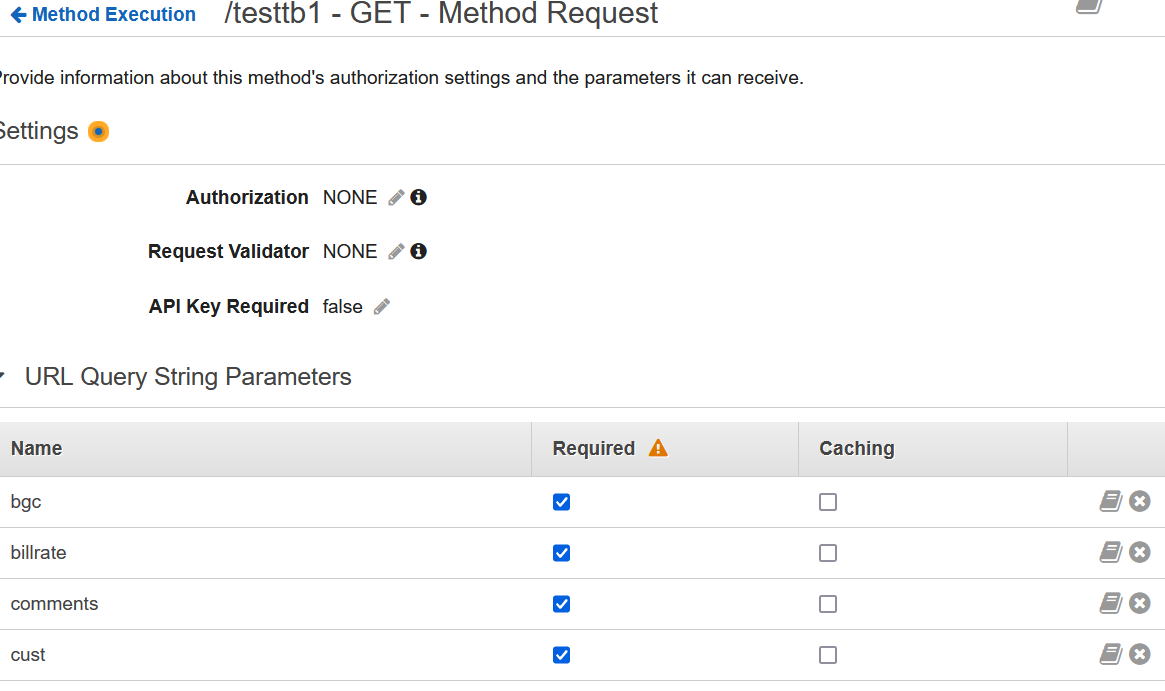The image size is (1165, 691).
Task: Enable Caching for the billrate parameter
Action: (x=828, y=553)
